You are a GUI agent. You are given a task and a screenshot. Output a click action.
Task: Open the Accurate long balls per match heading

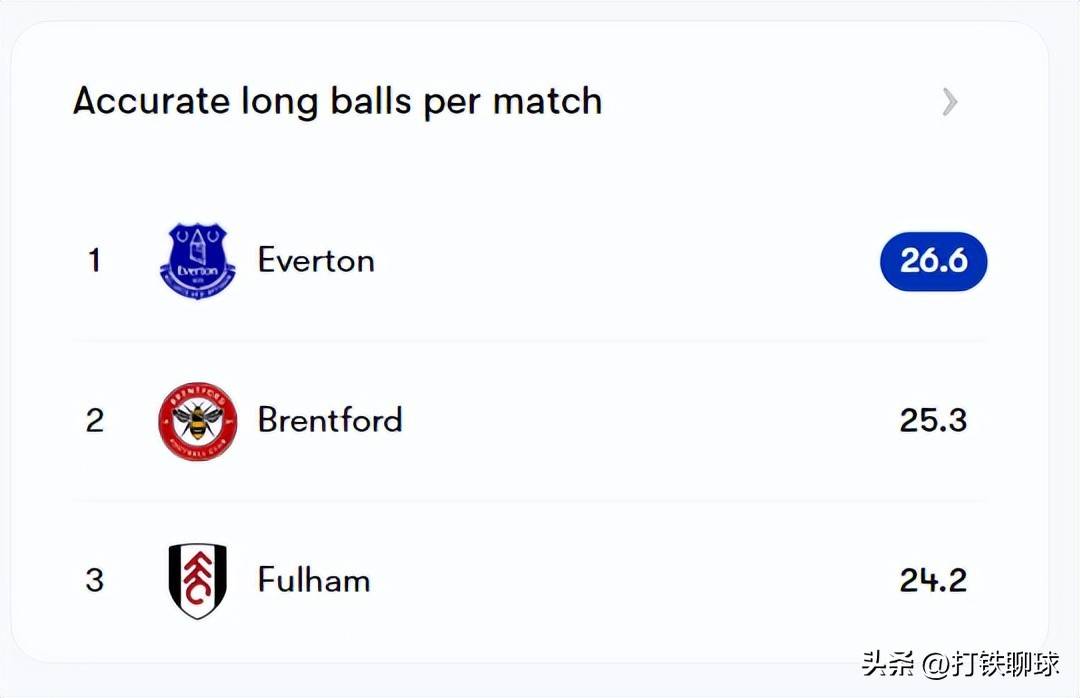[x=337, y=102]
